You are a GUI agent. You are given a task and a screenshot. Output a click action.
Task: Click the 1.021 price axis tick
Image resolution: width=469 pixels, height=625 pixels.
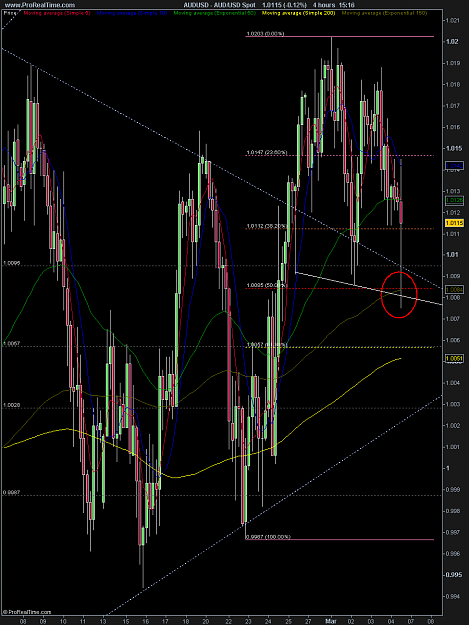tap(453, 20)
